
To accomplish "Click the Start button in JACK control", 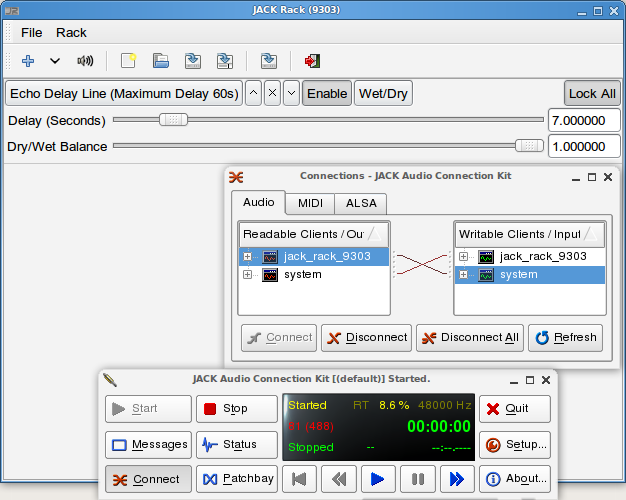I will pos(149,409).
